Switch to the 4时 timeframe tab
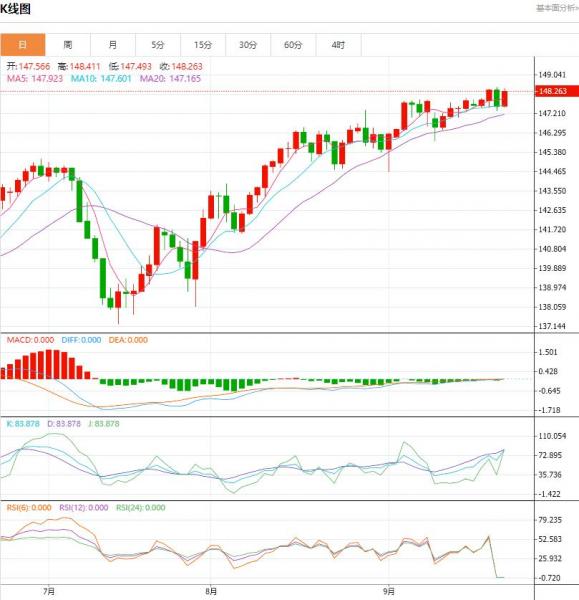This screenshot has width=579, height=600. point(338,45)
